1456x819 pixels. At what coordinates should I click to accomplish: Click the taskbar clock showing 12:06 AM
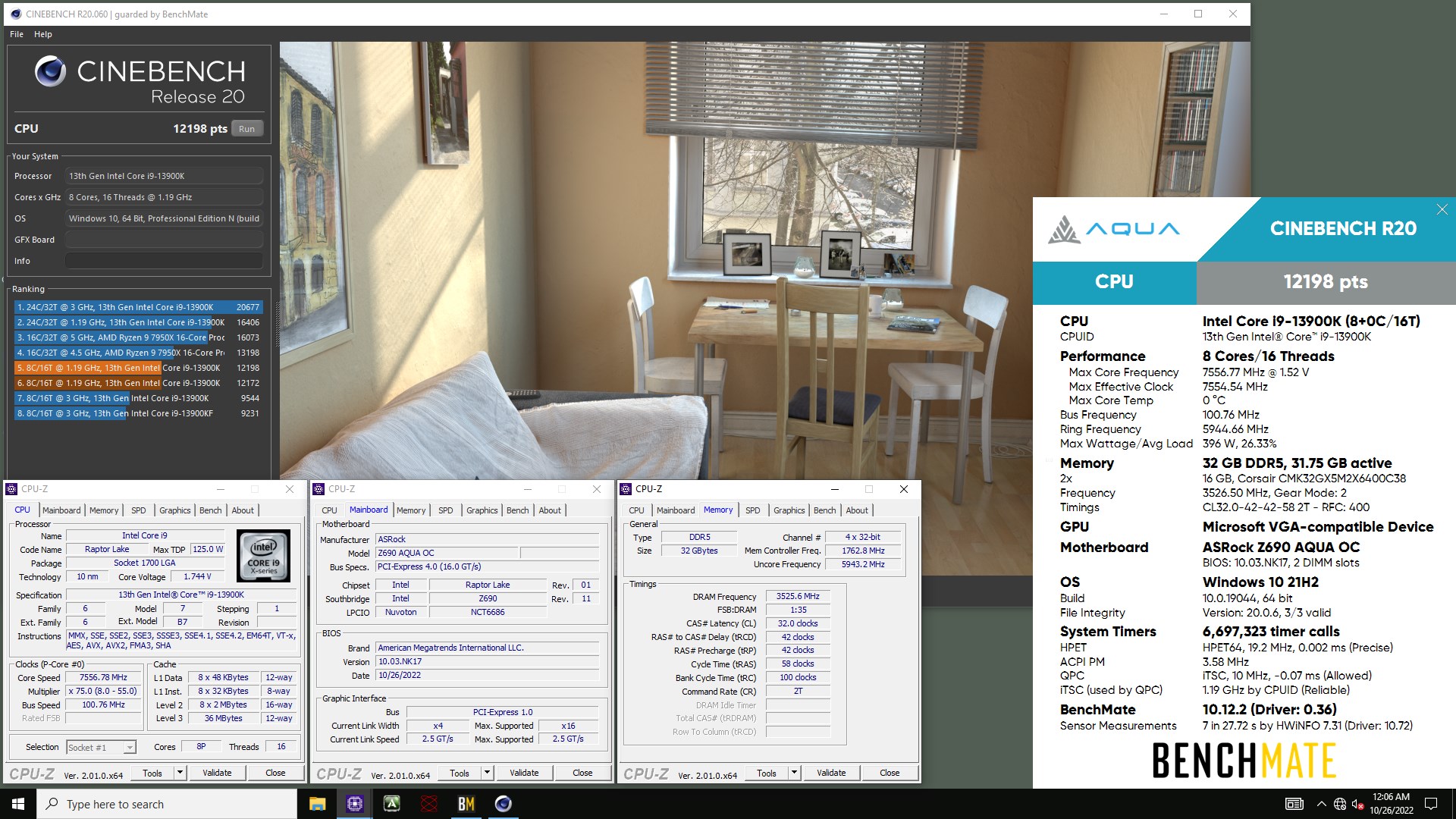click(x=1392, y=804)
